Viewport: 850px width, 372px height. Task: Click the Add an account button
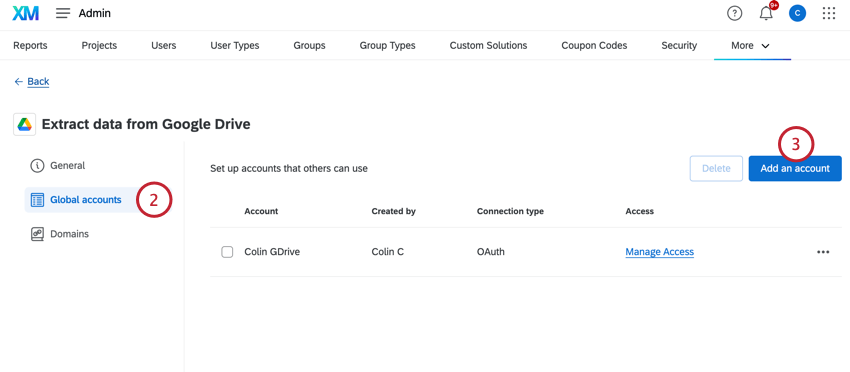pyautogui.click(x=795, y=169)
